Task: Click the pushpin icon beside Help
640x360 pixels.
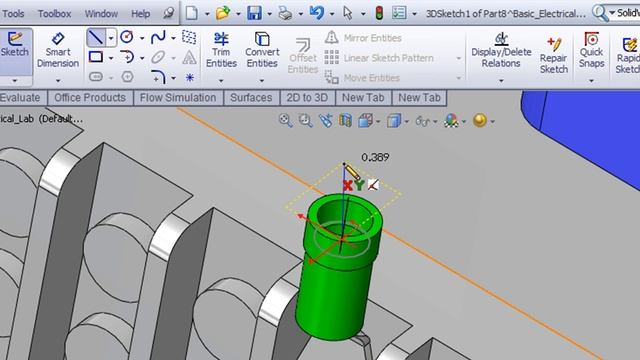Action: tap(169, 13)
